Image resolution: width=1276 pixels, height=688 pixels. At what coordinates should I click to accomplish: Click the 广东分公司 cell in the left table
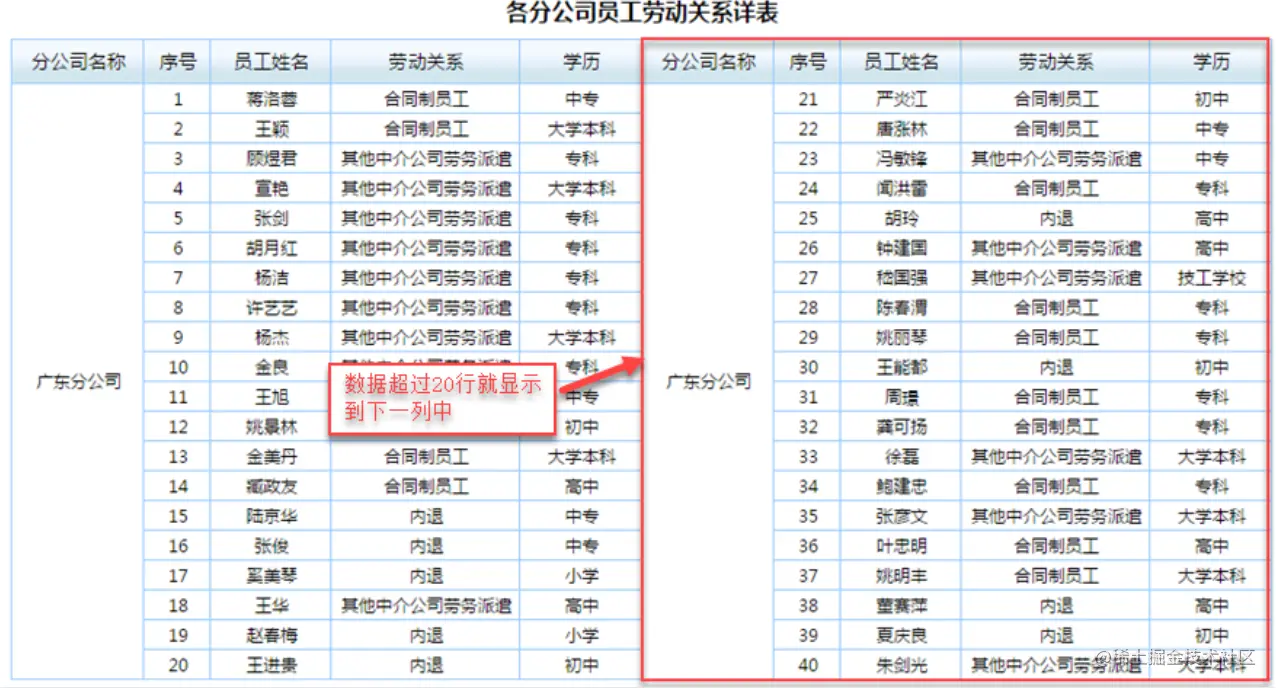click(75, 381)
